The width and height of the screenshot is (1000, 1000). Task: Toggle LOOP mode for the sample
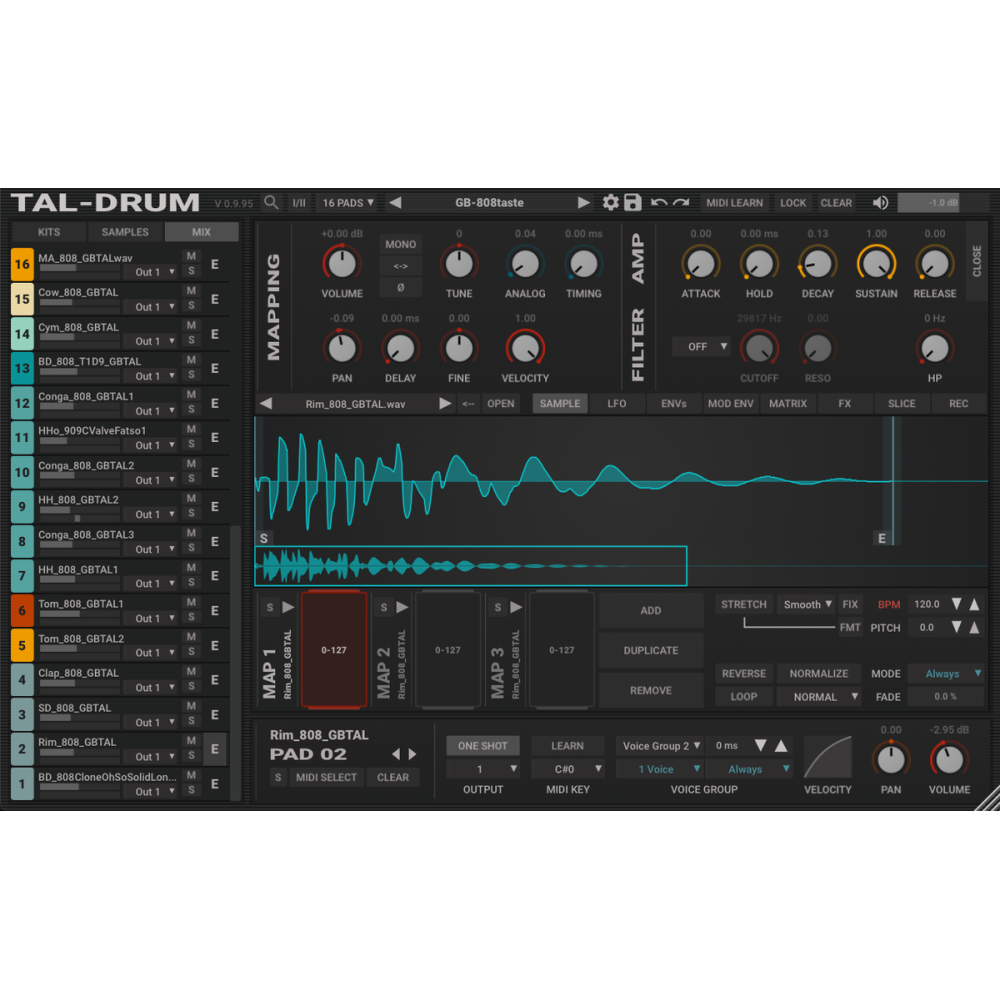(x=743, y=696)
